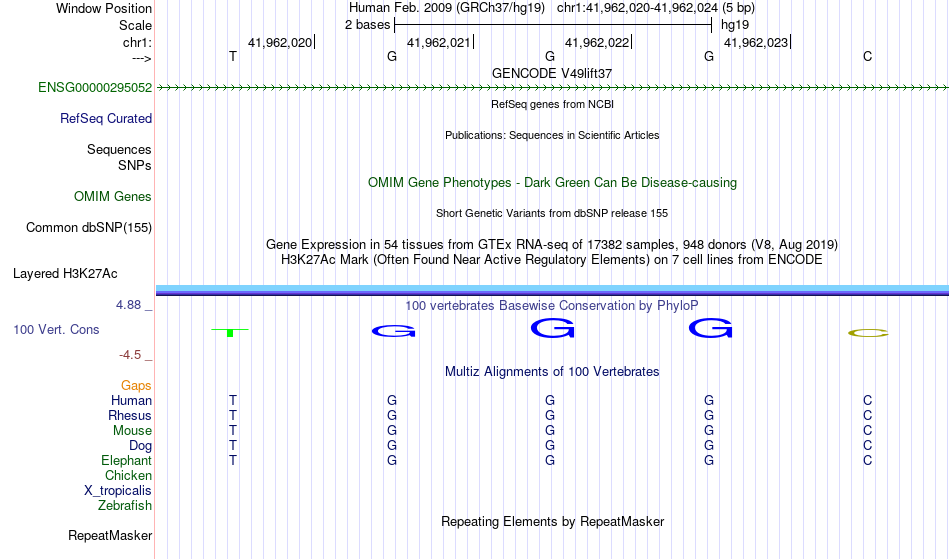Click Multiz Alignments of 100 Vertebrates title

click(x=552, y=371)
